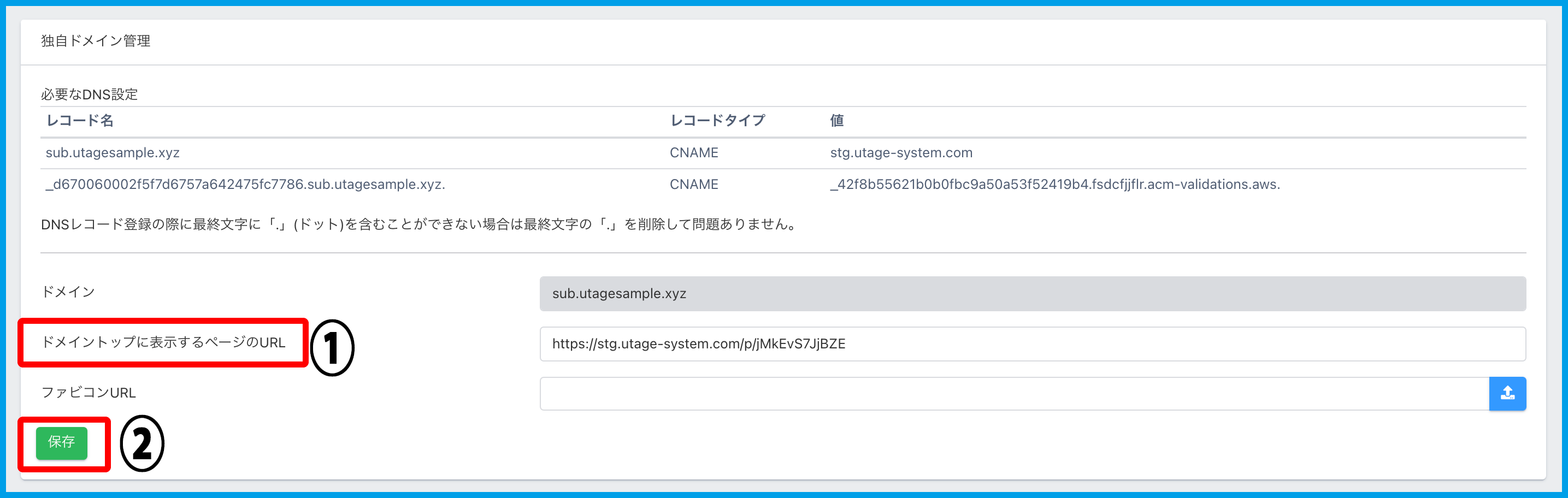
Task: Click the DNS trailing dot note text
Action: pos(420,224)
